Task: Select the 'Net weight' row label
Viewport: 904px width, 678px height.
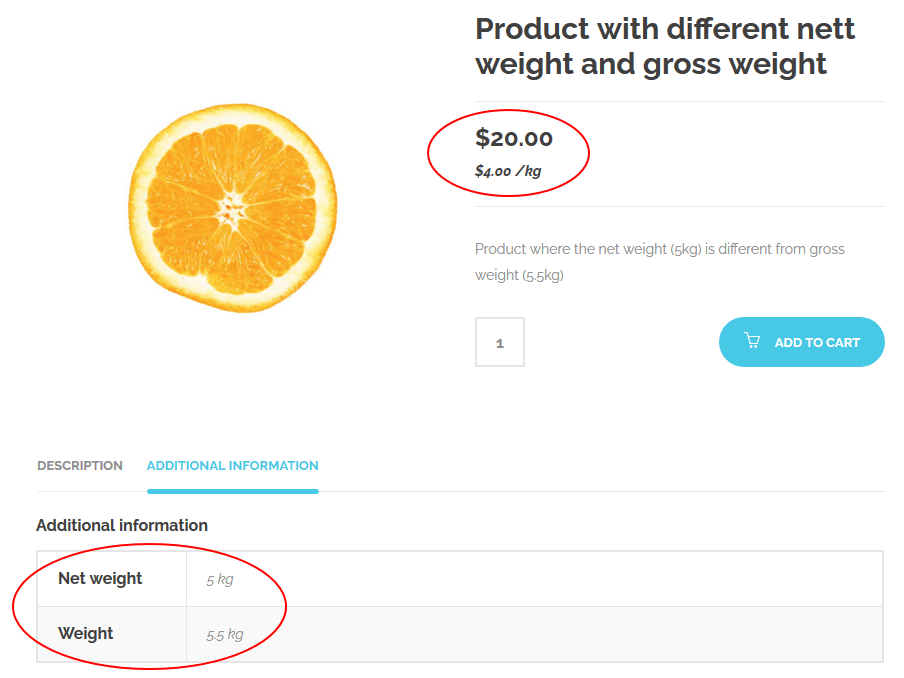Action: pyautogui.click(x=100, y=579)
